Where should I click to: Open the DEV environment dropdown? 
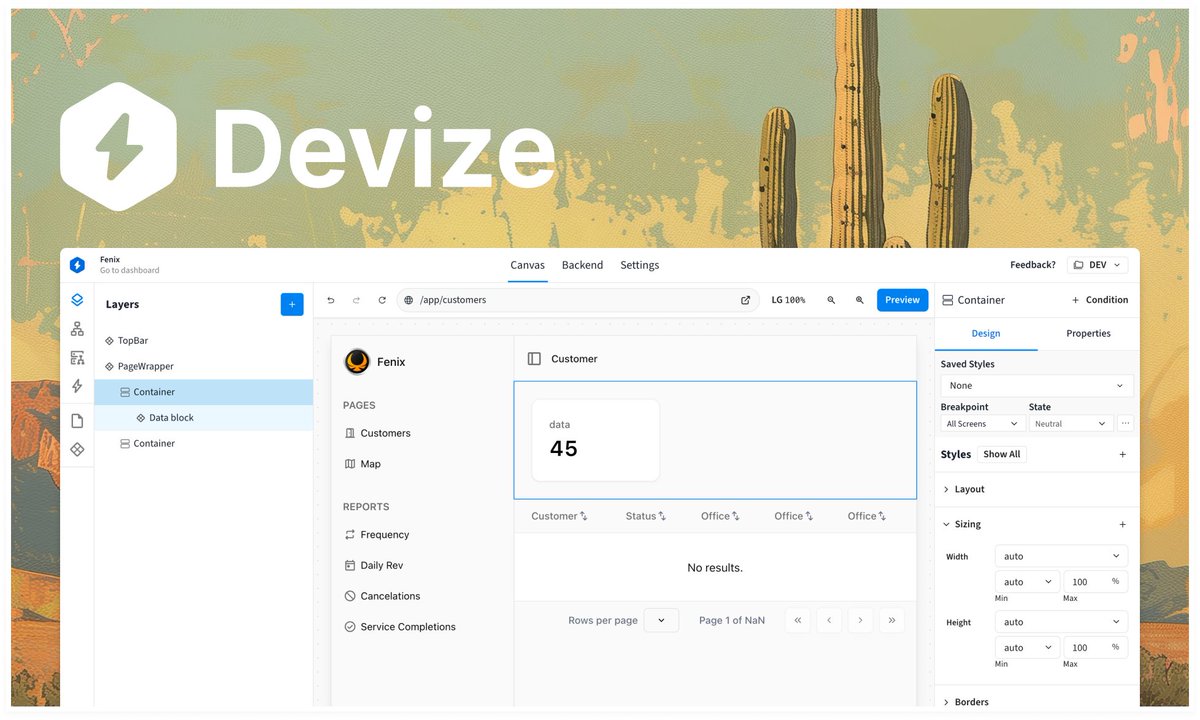[1097, 265]
